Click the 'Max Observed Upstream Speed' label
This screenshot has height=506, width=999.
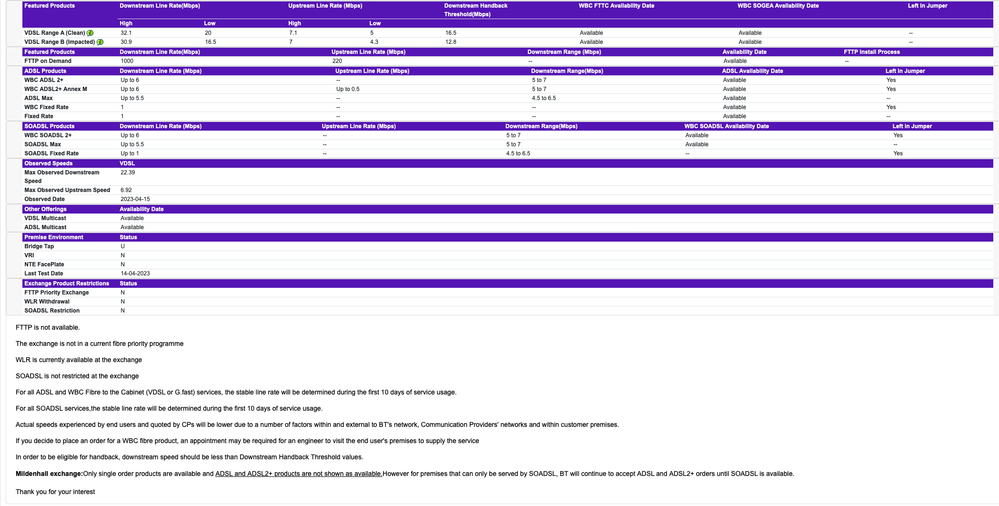coord(68,190)
